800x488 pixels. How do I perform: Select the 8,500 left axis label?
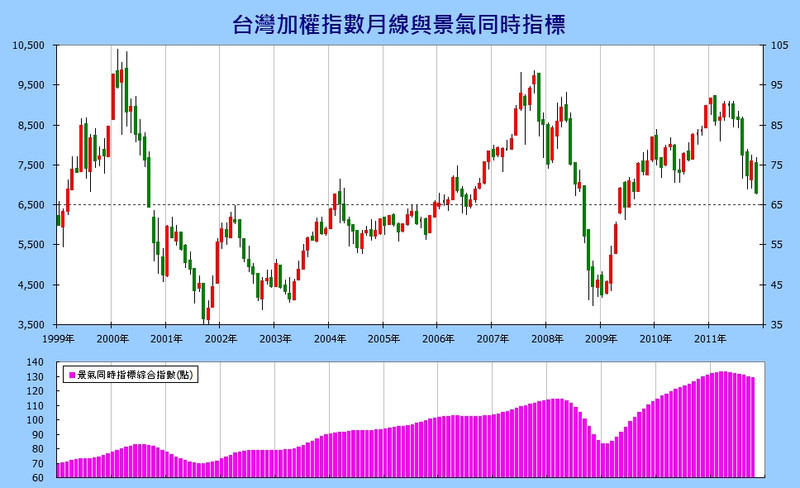(x=33, y=125)
